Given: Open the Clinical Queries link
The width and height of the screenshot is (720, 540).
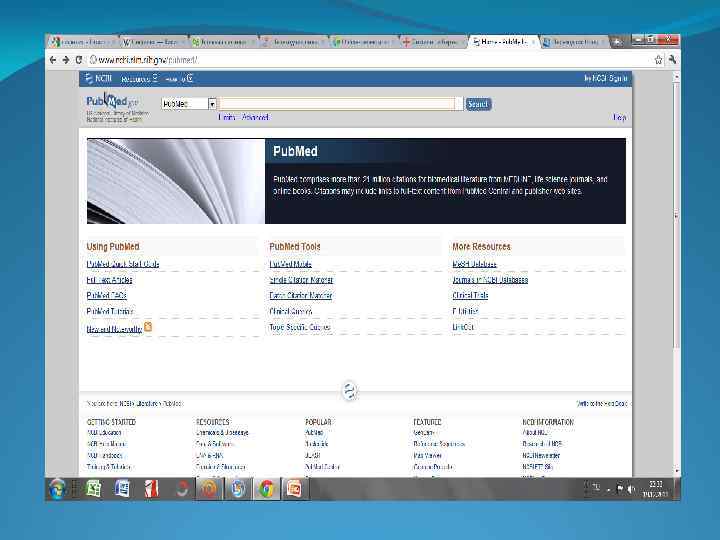Looking at the screenshot, I should click(x=291, y=311).
